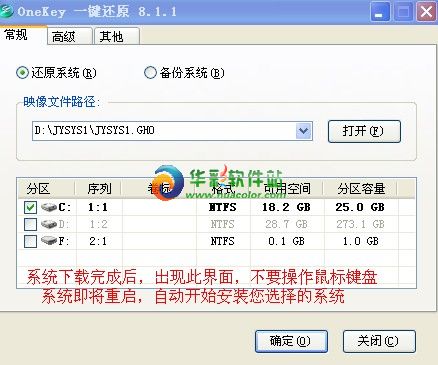The height and width of the screenshot is (365, 438).
Task: Click the 序列 column header
Action: coord(99,189)
